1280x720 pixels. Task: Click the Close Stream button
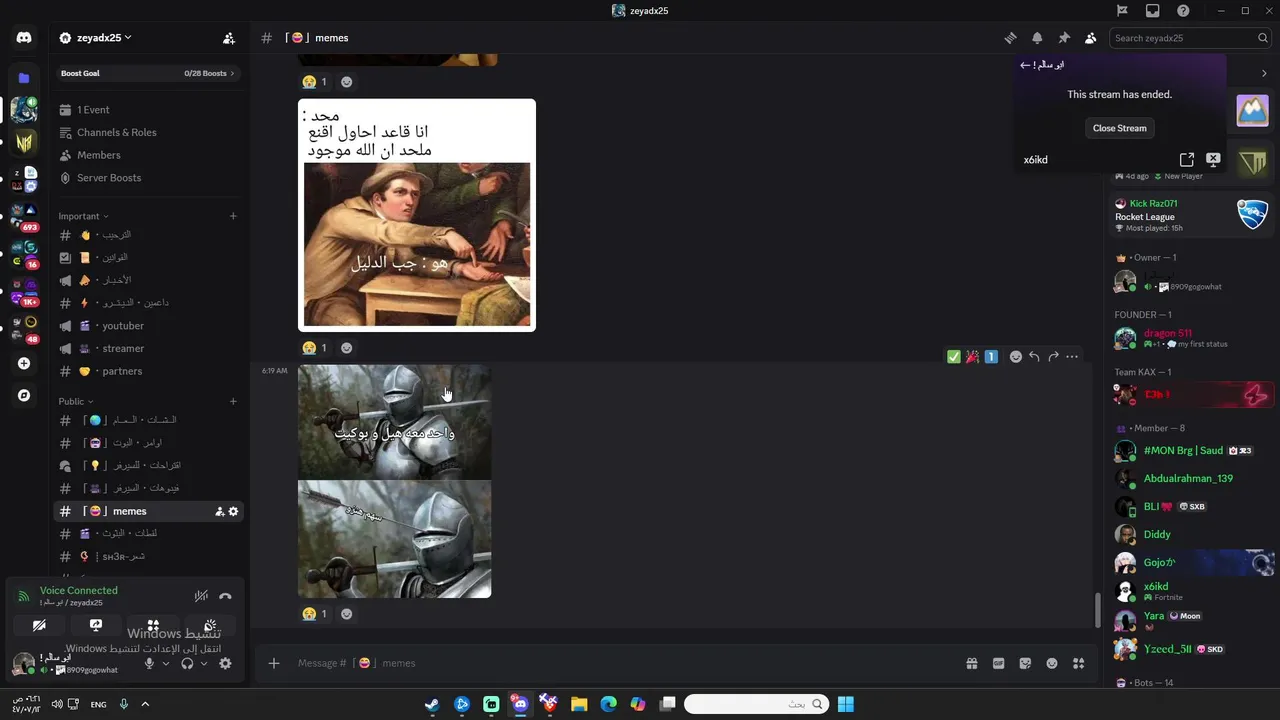1119,128
